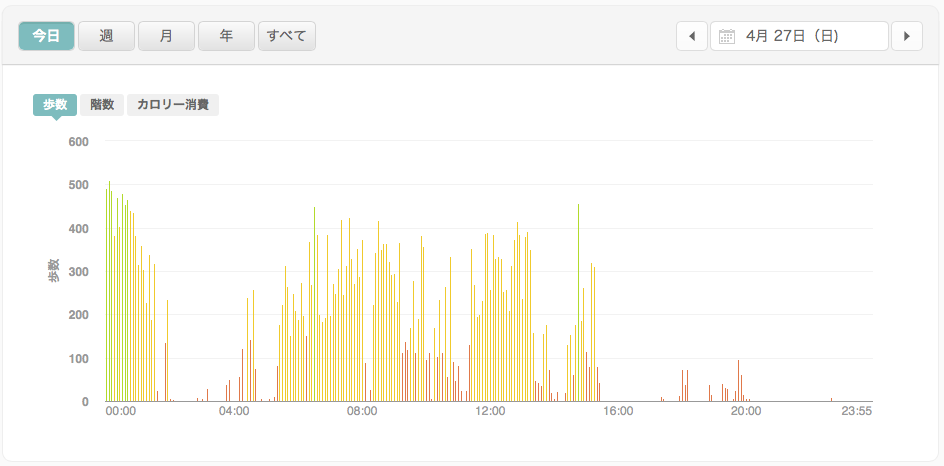Click the 200 y-axis label
This screenshot has width=944, height=466.
tap(78, 315)
